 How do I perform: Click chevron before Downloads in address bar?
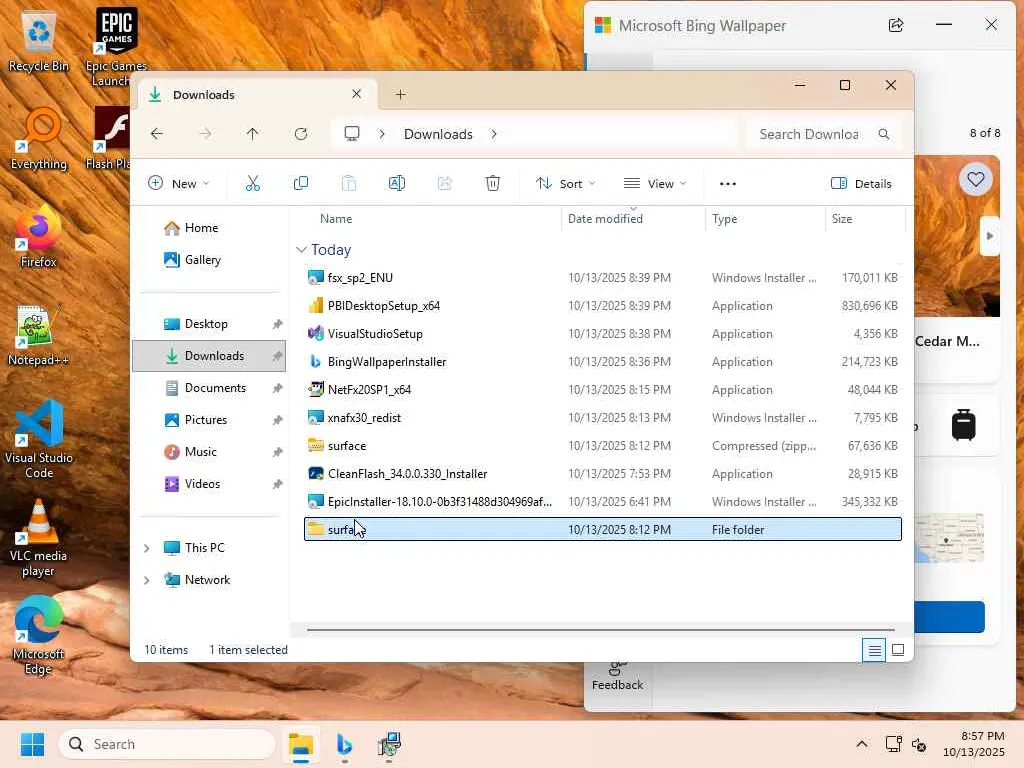[382, 134]
